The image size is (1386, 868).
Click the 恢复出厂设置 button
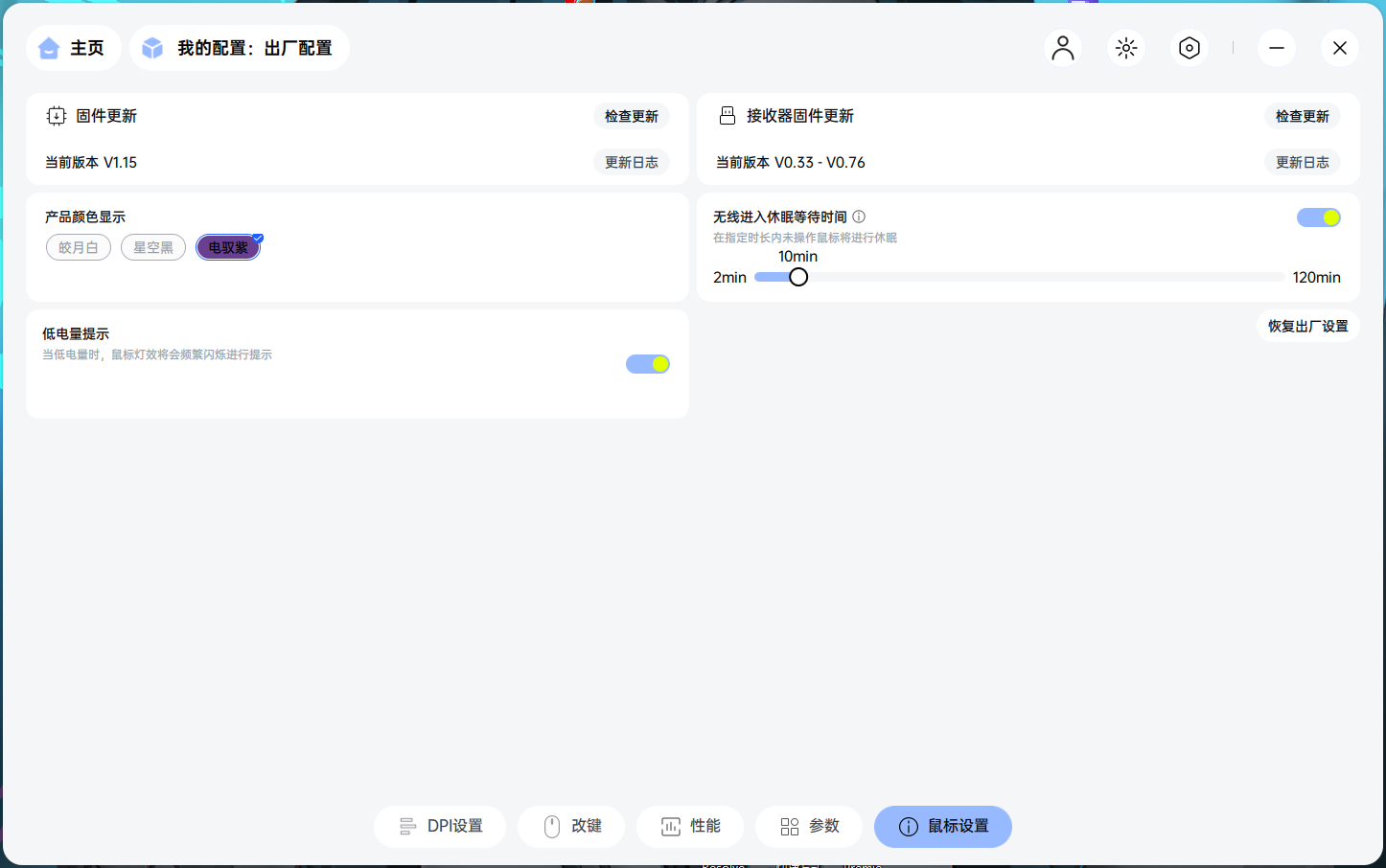click(x=1307, y=326)
